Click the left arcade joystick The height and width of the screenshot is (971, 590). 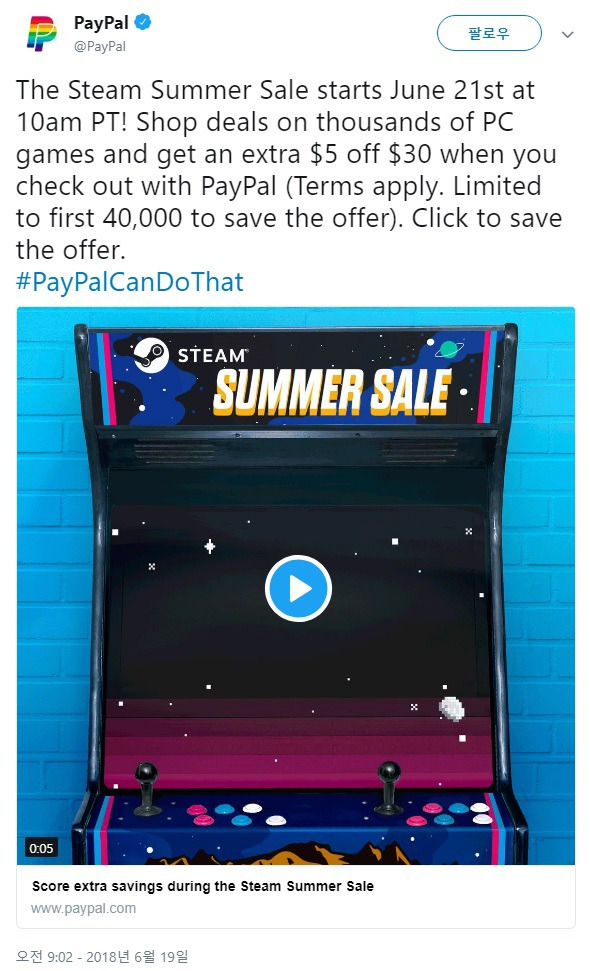click(x=147, y=788)
